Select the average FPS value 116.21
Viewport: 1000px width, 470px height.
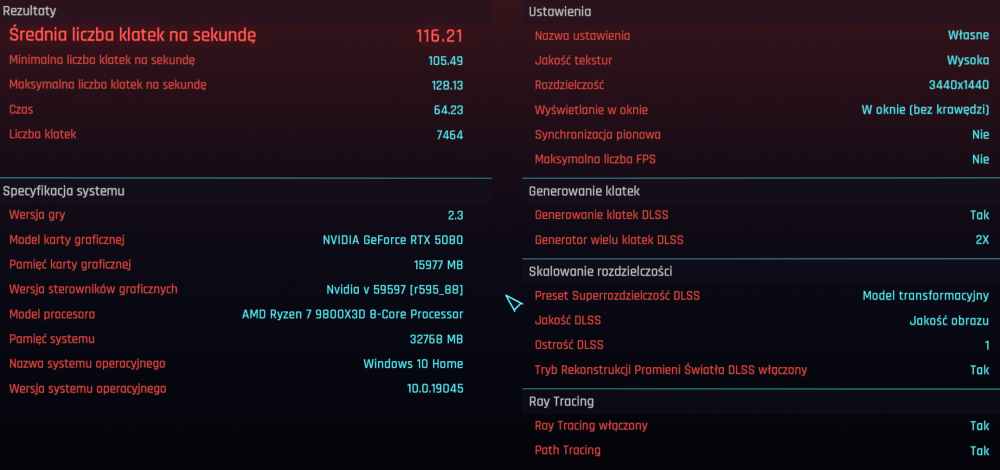[x=439, y=36]
